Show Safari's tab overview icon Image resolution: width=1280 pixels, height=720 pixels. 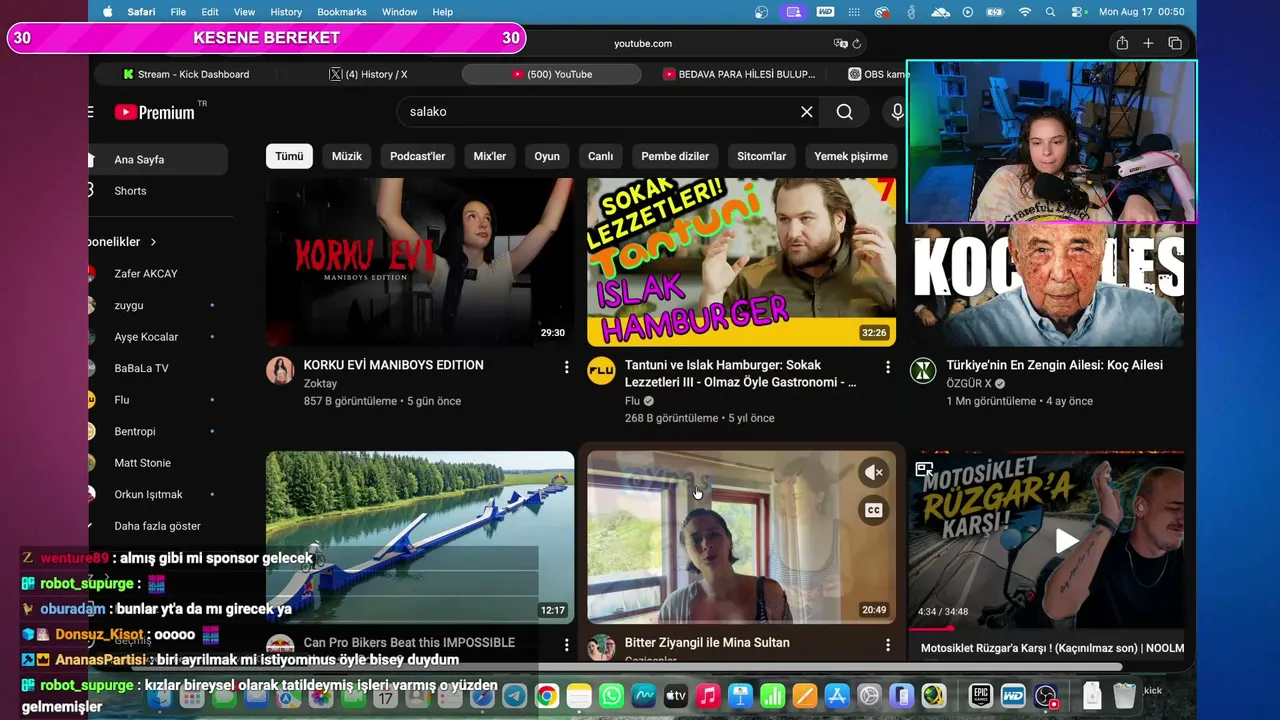[1175, 43]
